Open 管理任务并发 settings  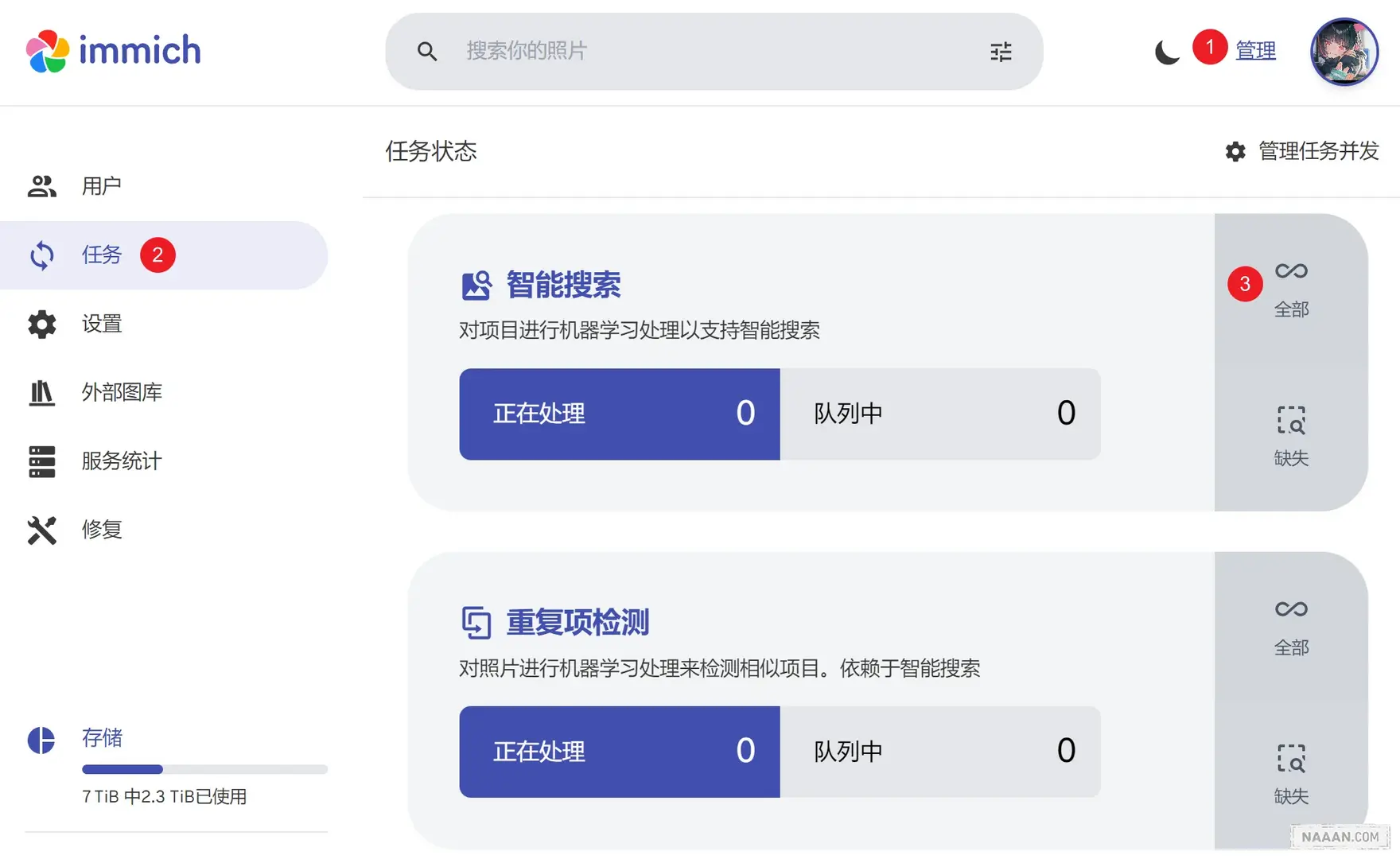[x=1301, y=151]
